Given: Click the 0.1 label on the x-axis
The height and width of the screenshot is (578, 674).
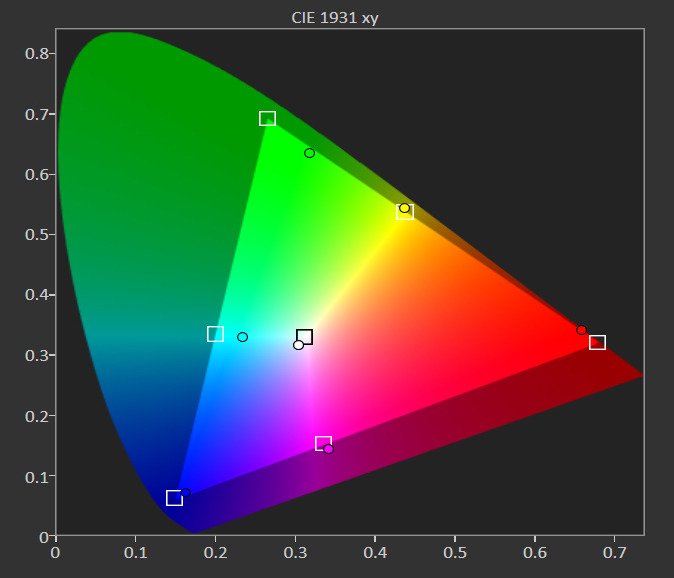Looking at the screenshot, I should [x=135, y=553].
